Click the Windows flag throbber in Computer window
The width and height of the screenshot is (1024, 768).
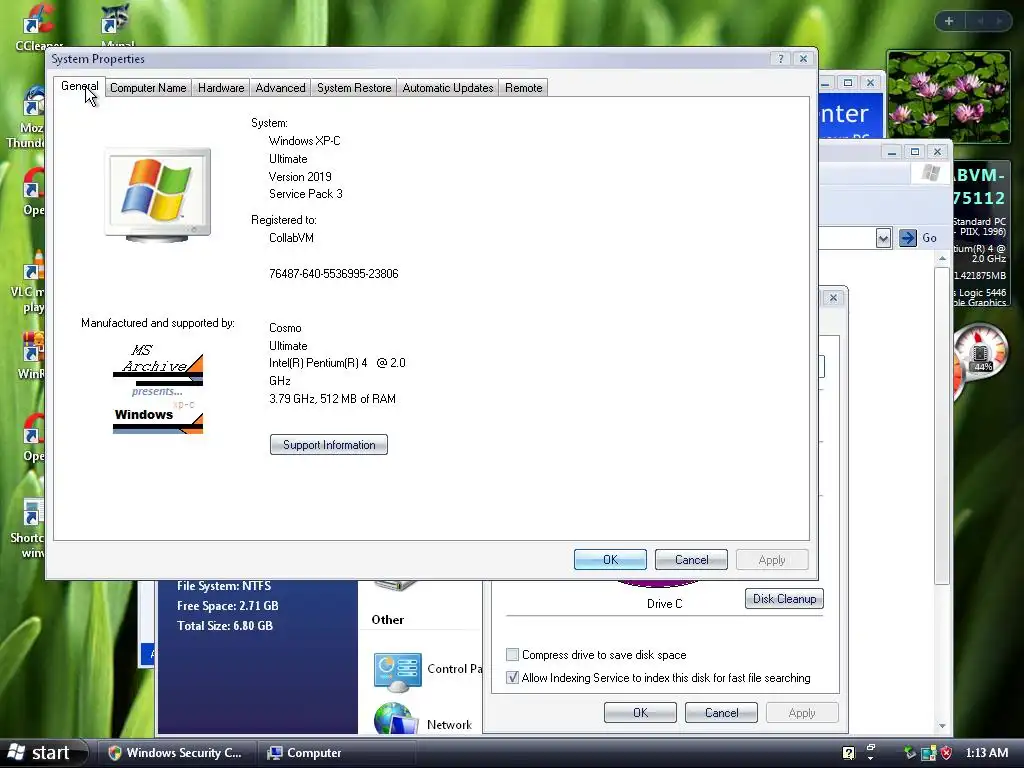tap(931, 173)
